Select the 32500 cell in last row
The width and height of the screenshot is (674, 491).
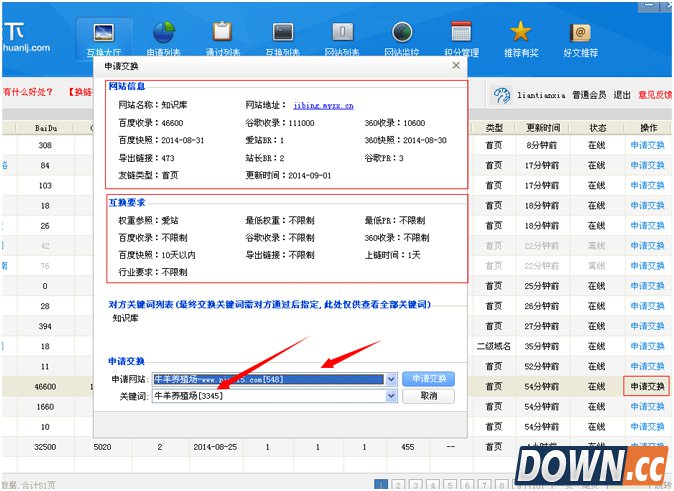click(45, 447)
